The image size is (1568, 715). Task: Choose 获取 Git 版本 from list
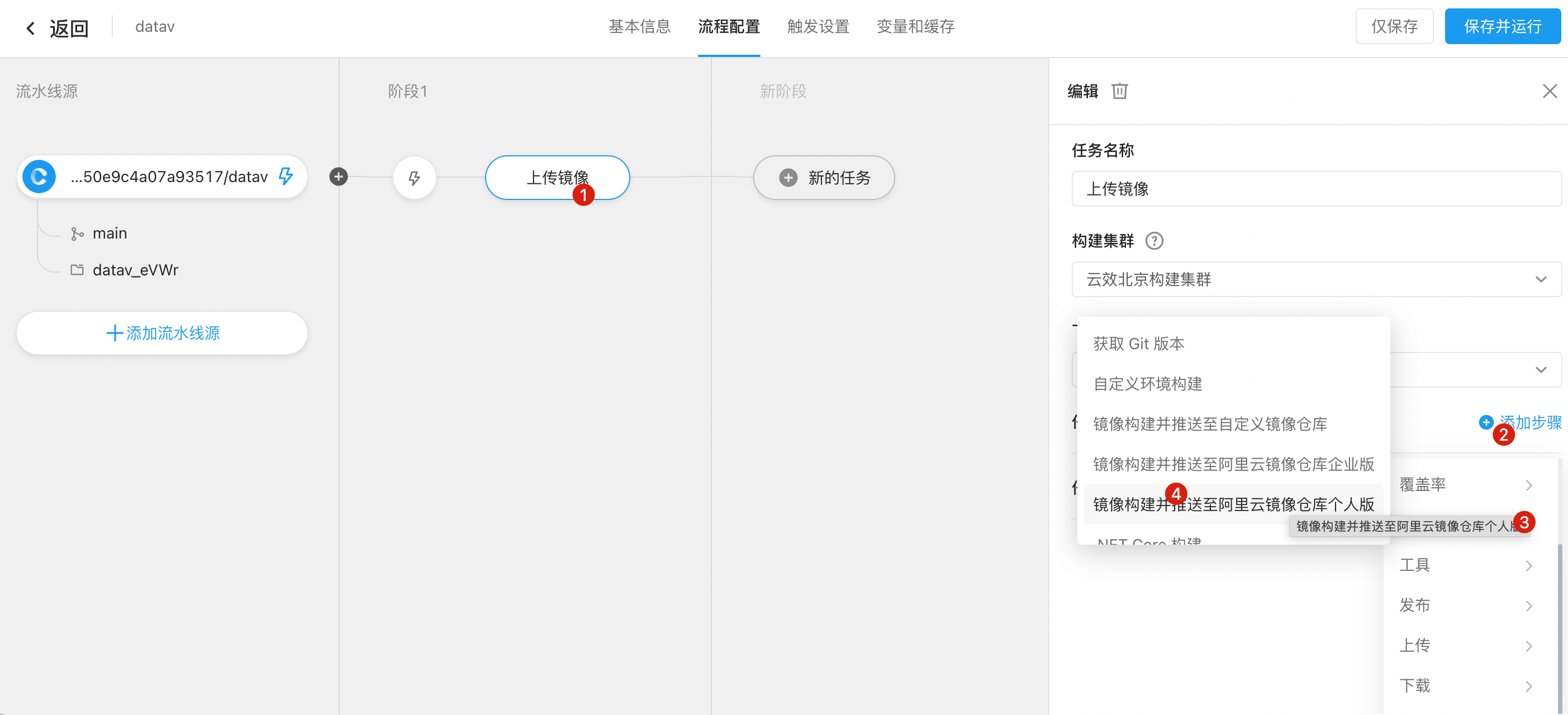tap(1138, 344)
